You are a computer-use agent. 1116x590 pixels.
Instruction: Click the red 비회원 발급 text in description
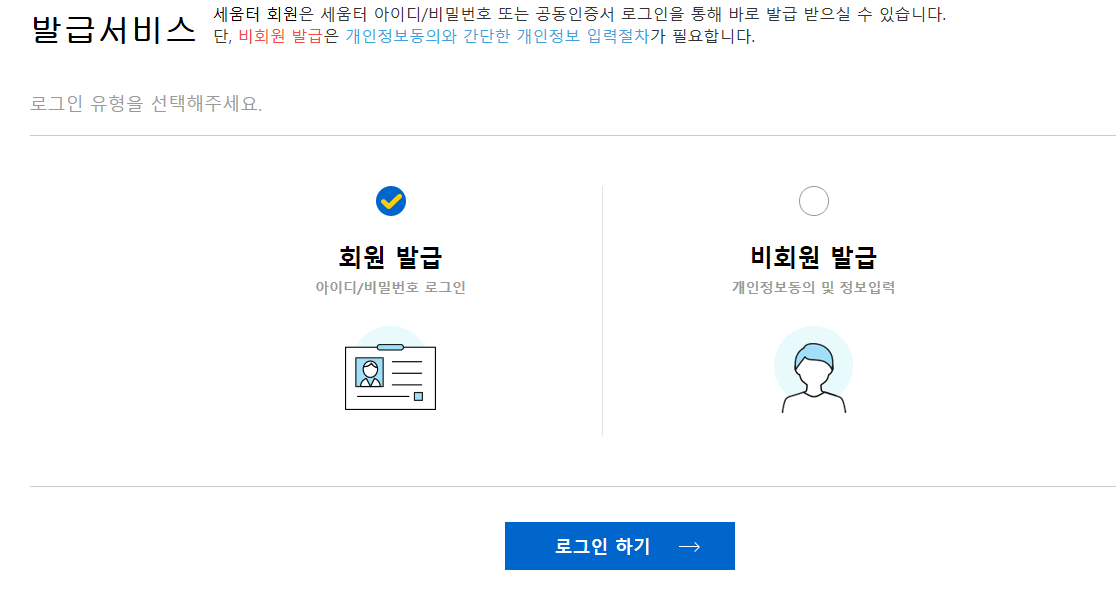click(x=280, y=36)
